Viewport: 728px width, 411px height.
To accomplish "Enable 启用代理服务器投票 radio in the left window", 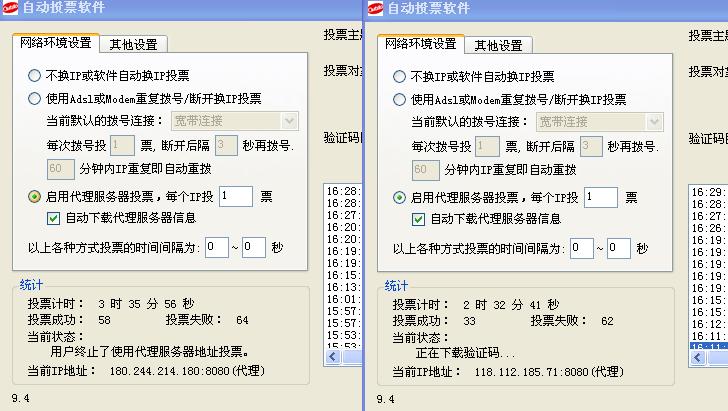I will [35, 197].
